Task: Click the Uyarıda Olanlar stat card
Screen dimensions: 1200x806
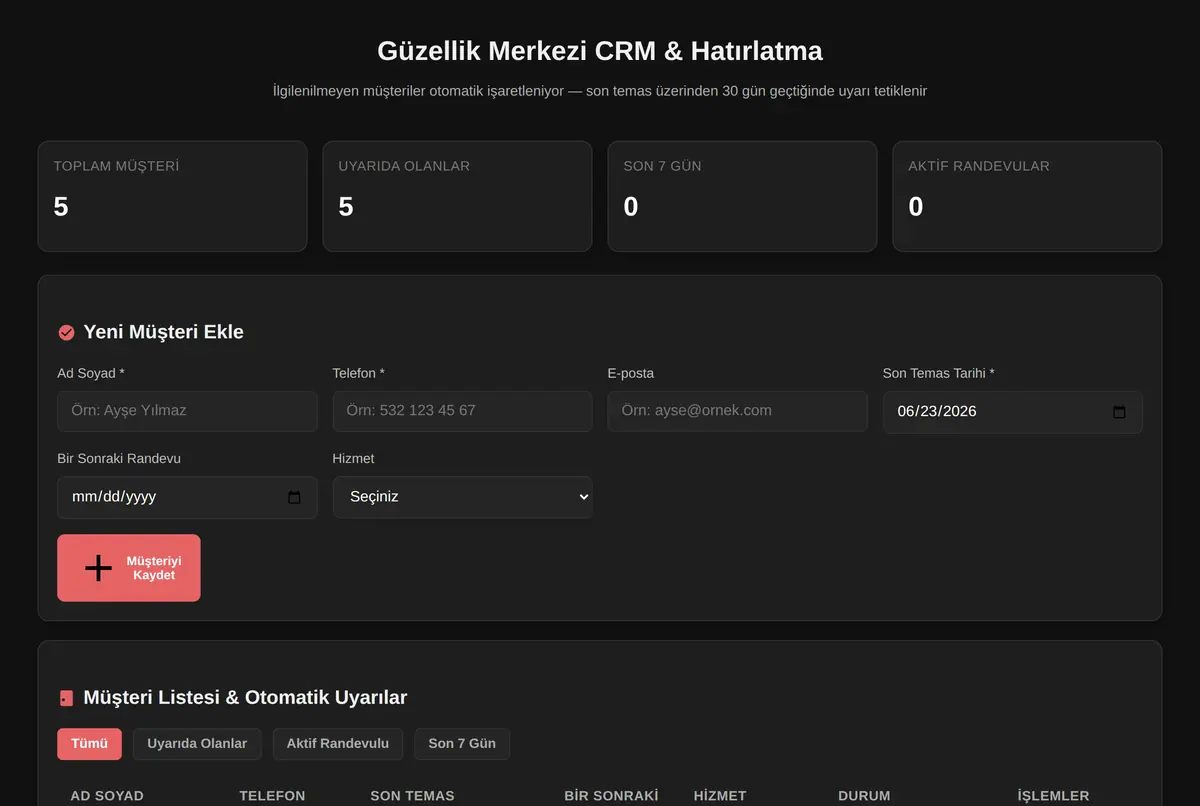Action: [x=457, y=196]
